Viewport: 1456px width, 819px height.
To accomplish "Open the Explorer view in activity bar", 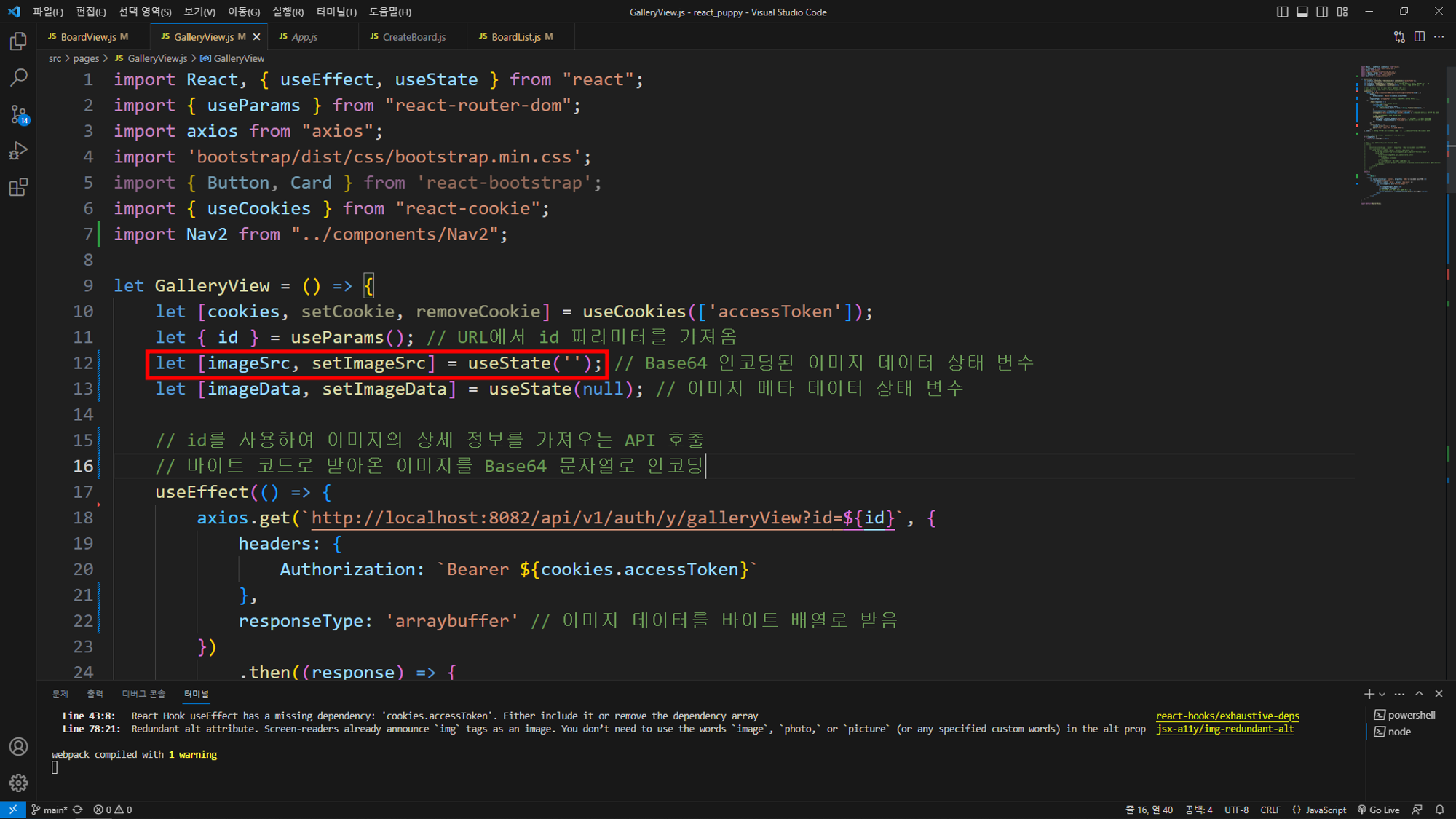I will 18,41.
